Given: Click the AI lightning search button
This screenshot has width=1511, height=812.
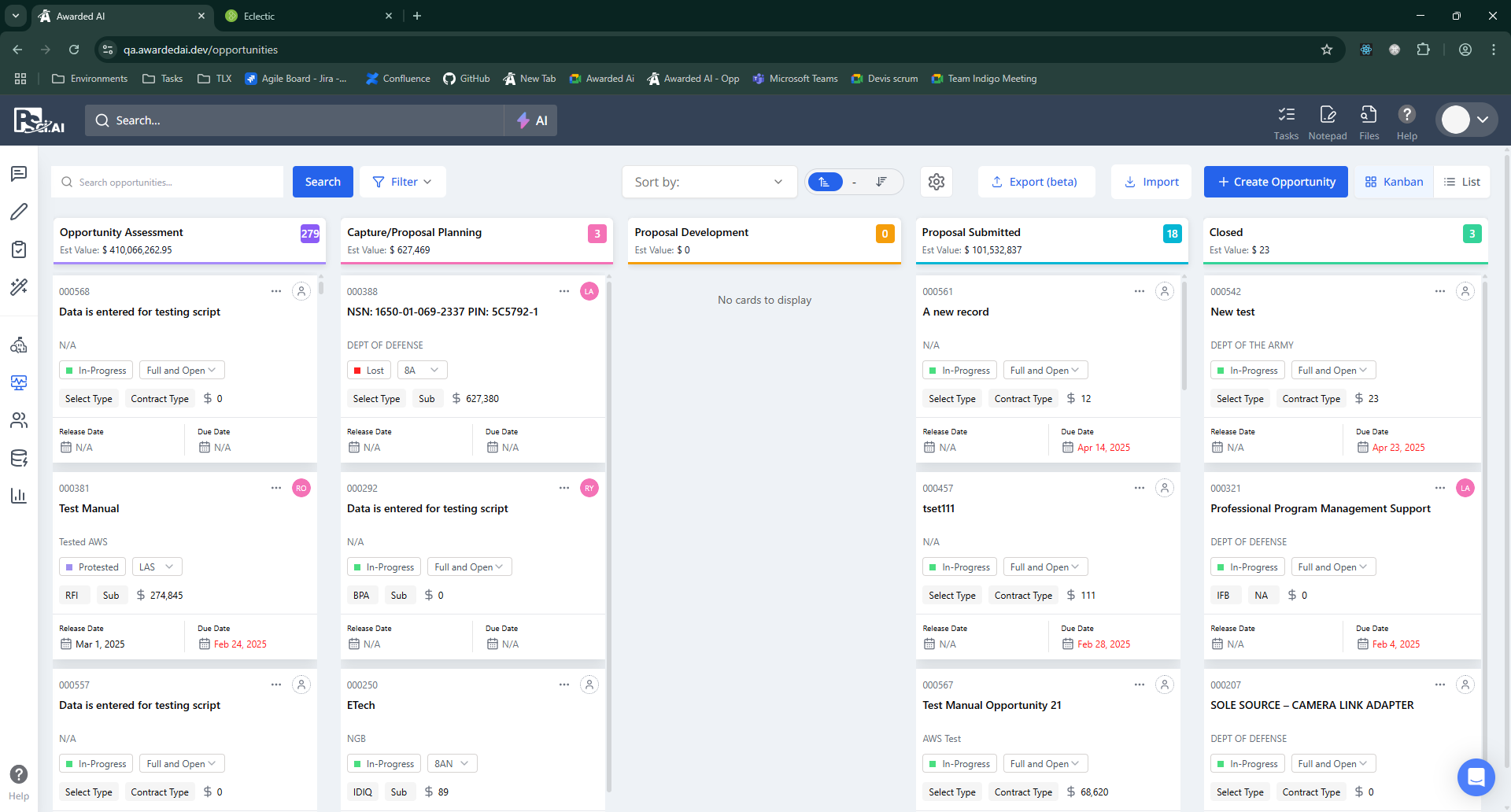Looking at the screenshot, I should click(x=531, y=120).
